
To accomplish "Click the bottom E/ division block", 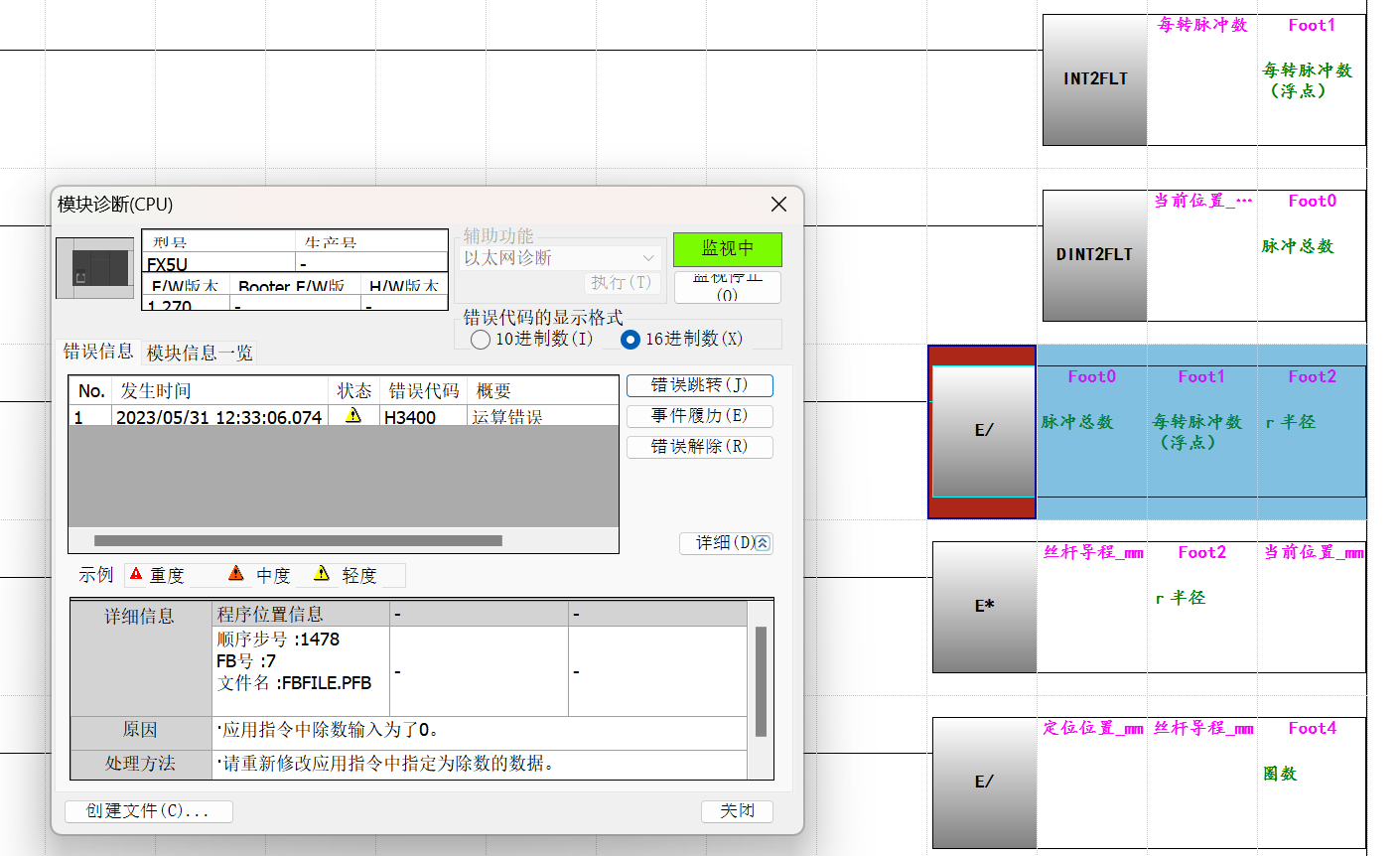I will (983, 783).
